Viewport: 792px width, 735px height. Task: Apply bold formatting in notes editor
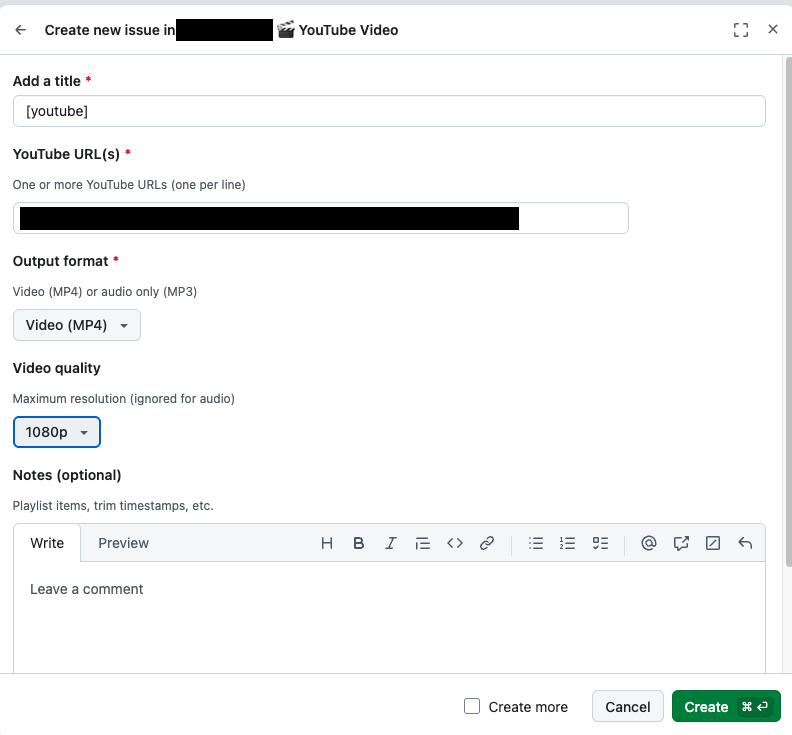point(359,543)
